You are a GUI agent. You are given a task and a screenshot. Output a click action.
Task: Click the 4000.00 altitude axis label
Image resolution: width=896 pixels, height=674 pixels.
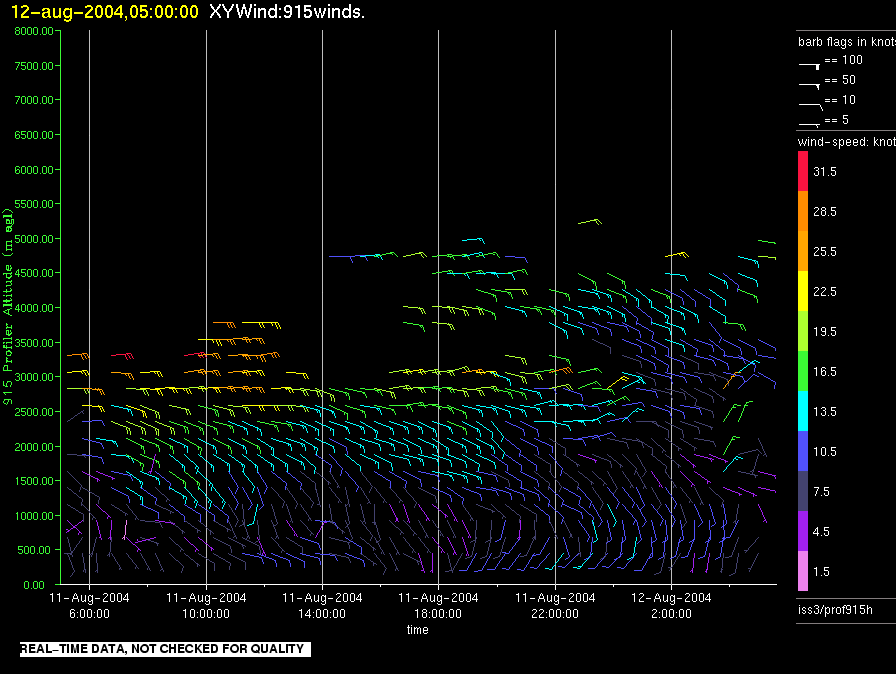34,308
